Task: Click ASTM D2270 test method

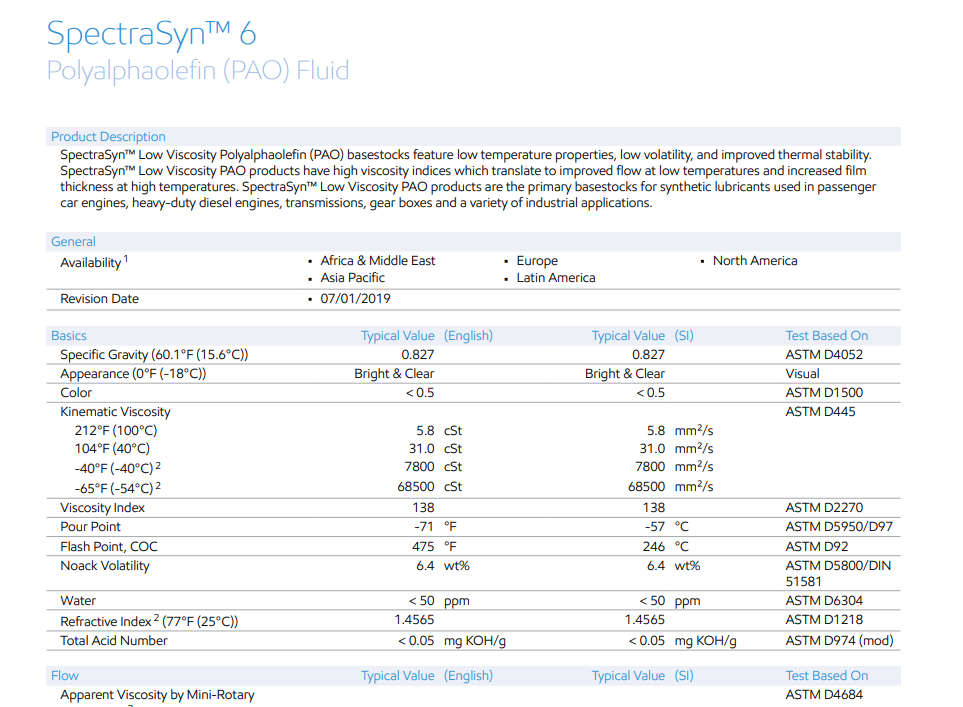Action: coord(824,507)
